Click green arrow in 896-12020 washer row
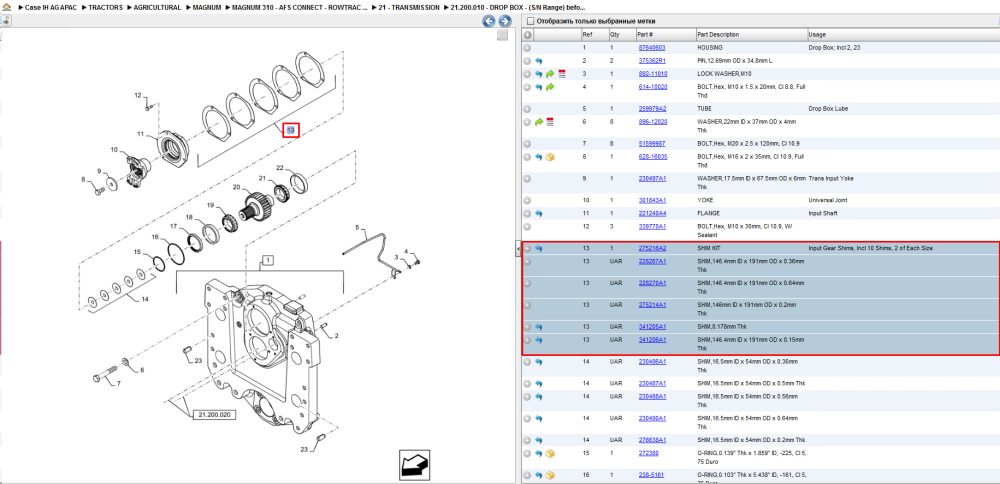Screen dimensions: 1000x484 pyautogui.click(x=539, y=122)
